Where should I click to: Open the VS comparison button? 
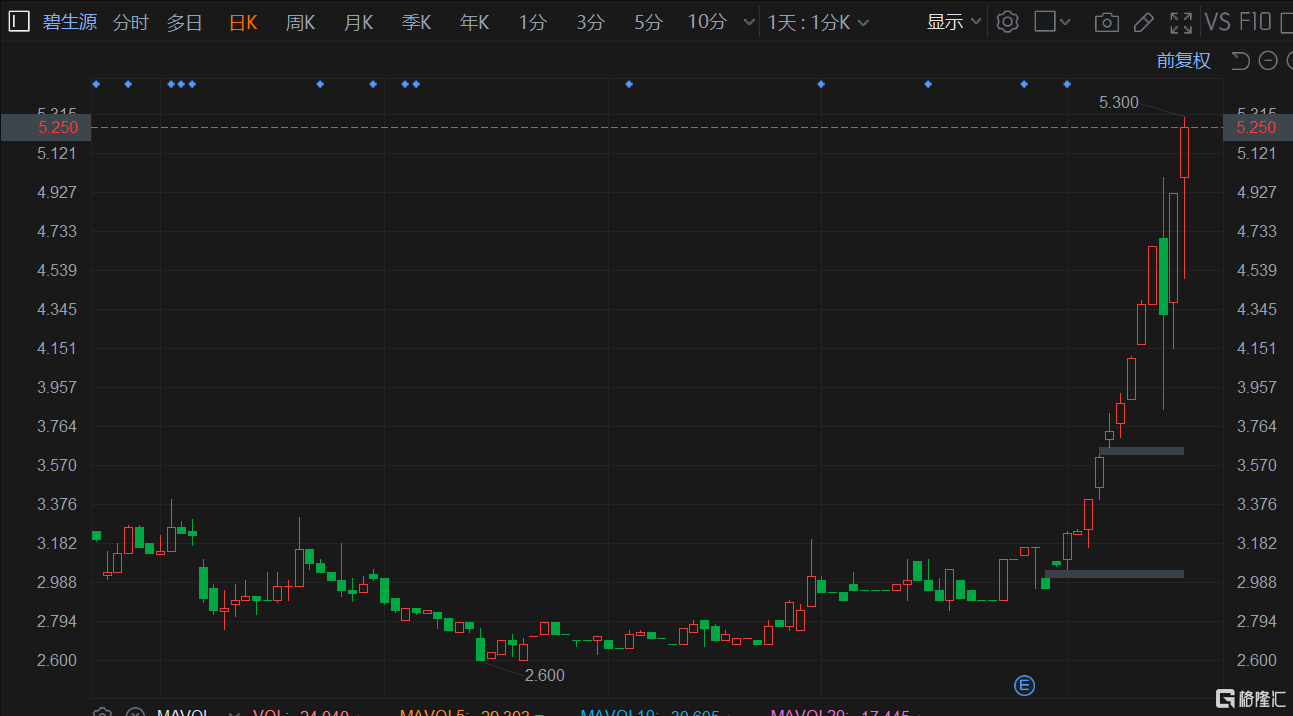point(1217,22)
